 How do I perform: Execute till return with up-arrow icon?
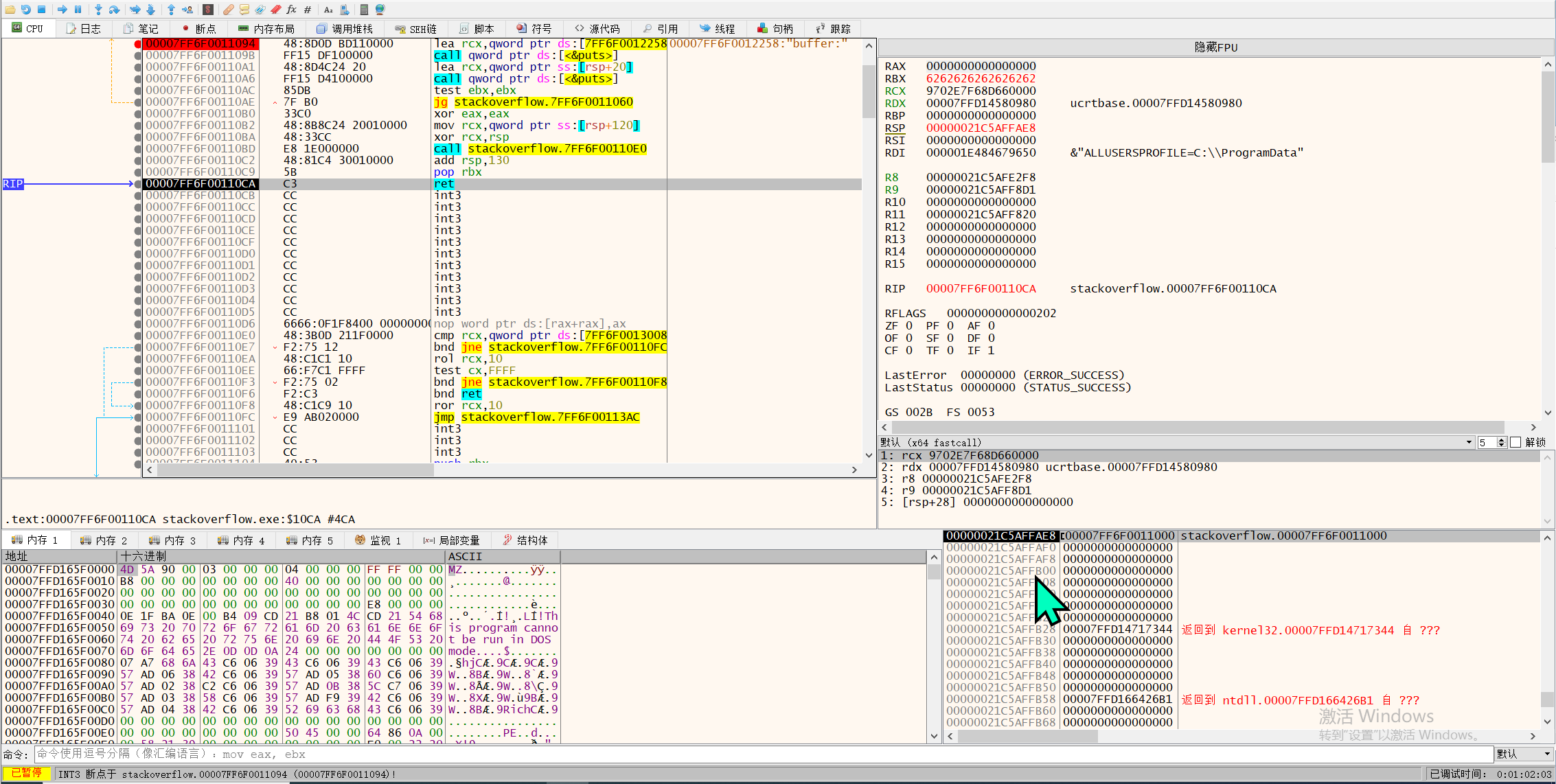[x=171, y=9]
